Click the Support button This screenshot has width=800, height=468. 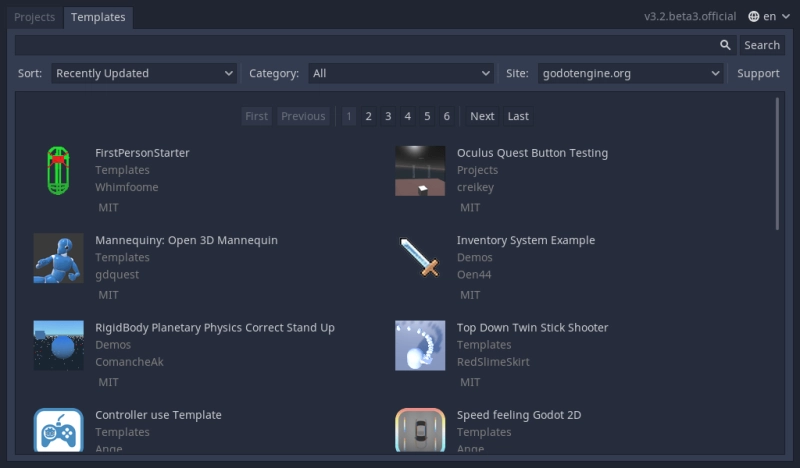(x=758, y=73)
